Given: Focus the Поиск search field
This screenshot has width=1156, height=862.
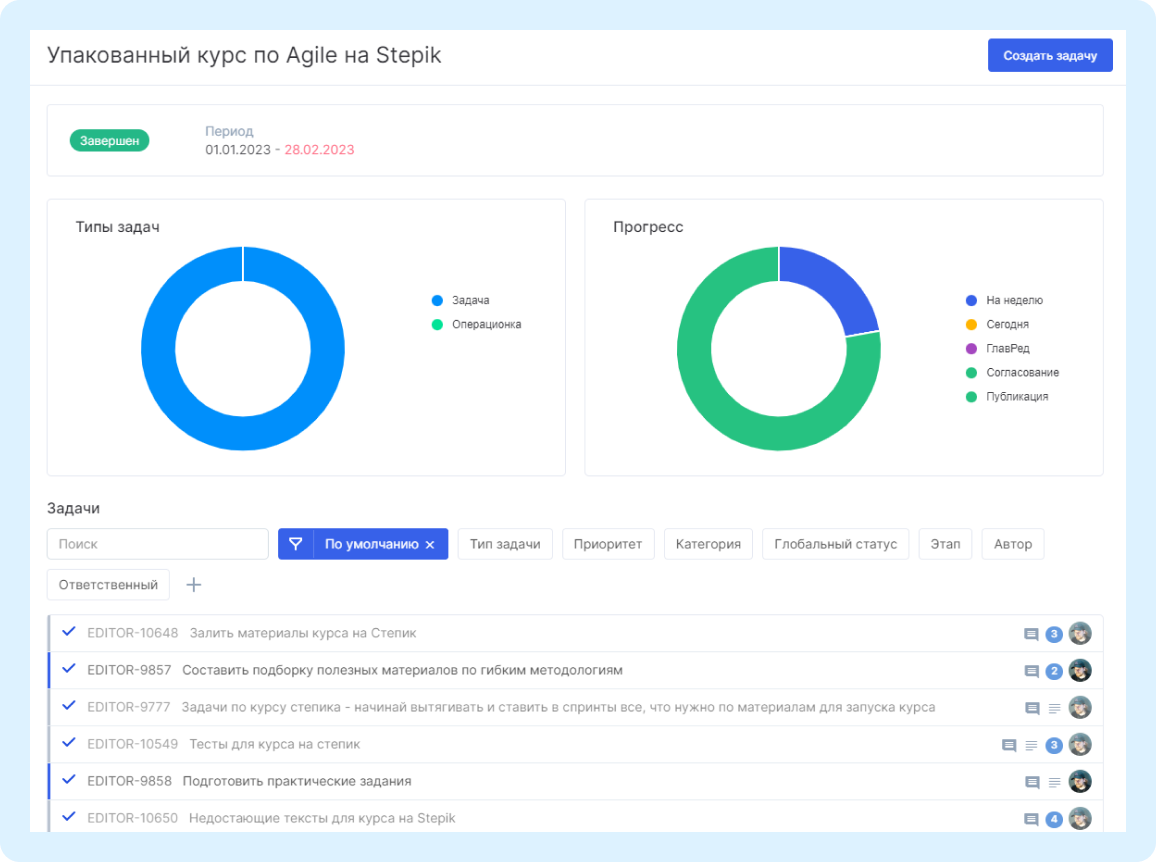Looking at the screenshot, I should 158,543.
